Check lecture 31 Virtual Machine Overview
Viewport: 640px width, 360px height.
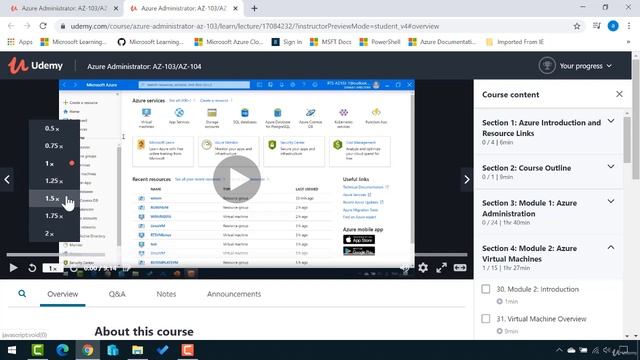pyautogui.click(x=486, y=318)
